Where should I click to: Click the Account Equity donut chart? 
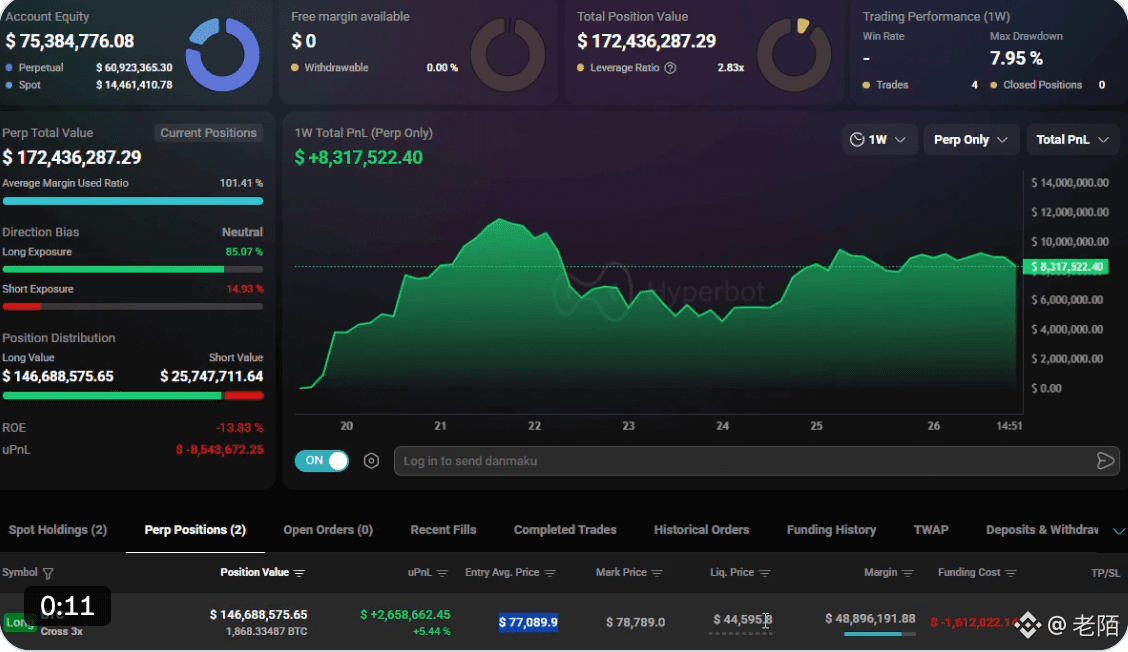pyautogui.click(x=222, y=55)
